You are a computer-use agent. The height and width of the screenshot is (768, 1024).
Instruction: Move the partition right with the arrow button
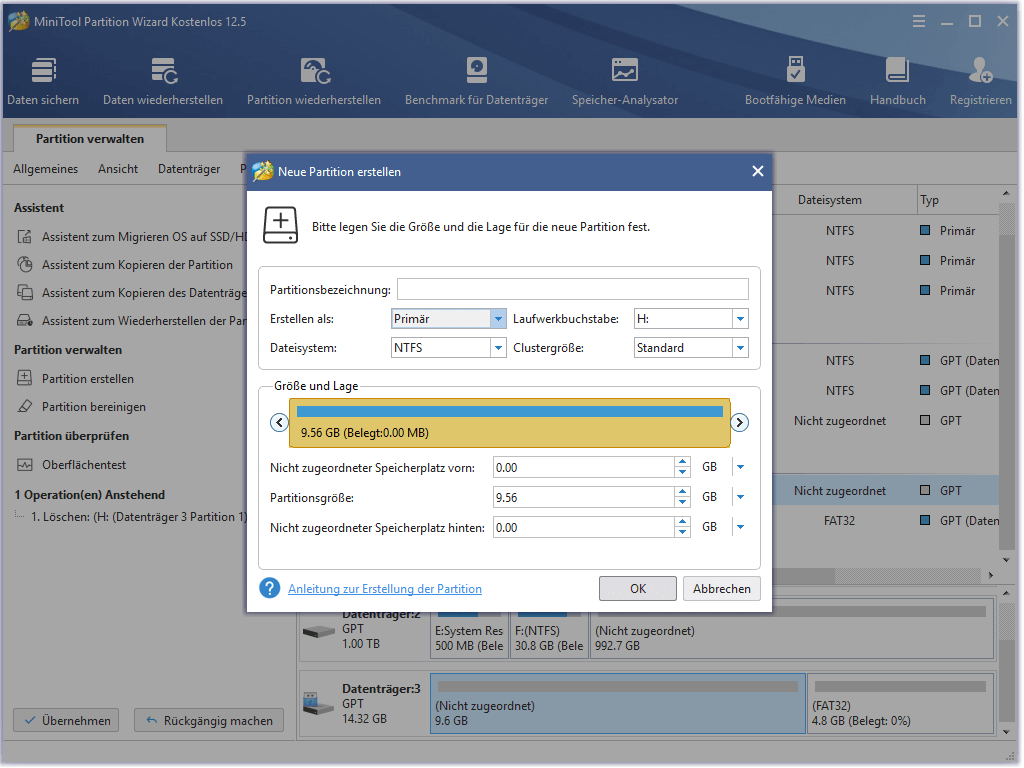739,423
